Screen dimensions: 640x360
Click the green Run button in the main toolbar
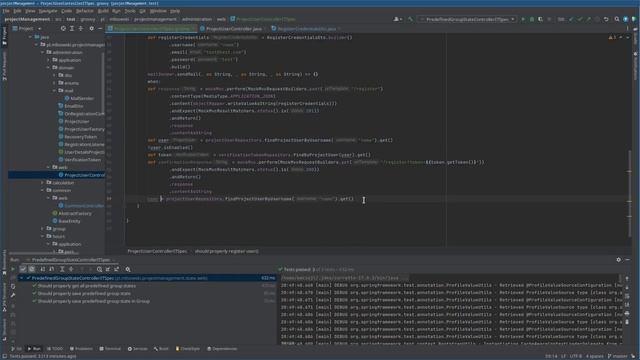coord(523,19)
